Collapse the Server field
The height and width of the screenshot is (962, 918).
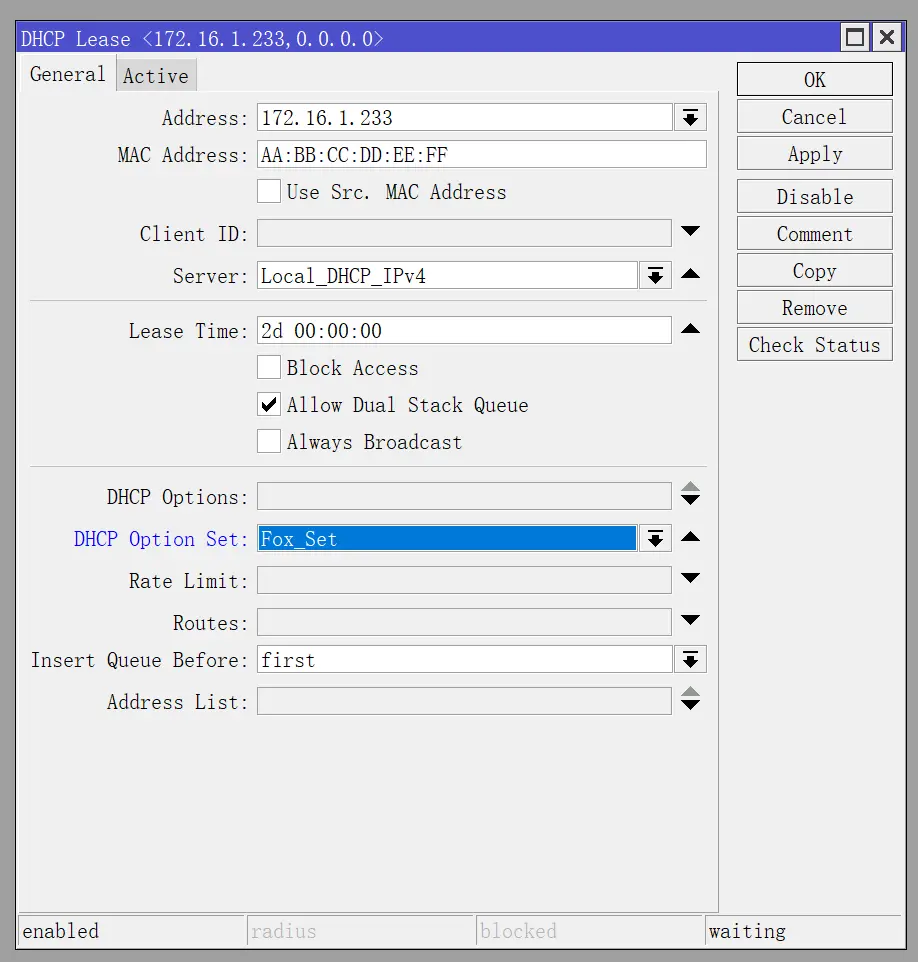click(x=690, y=274)
